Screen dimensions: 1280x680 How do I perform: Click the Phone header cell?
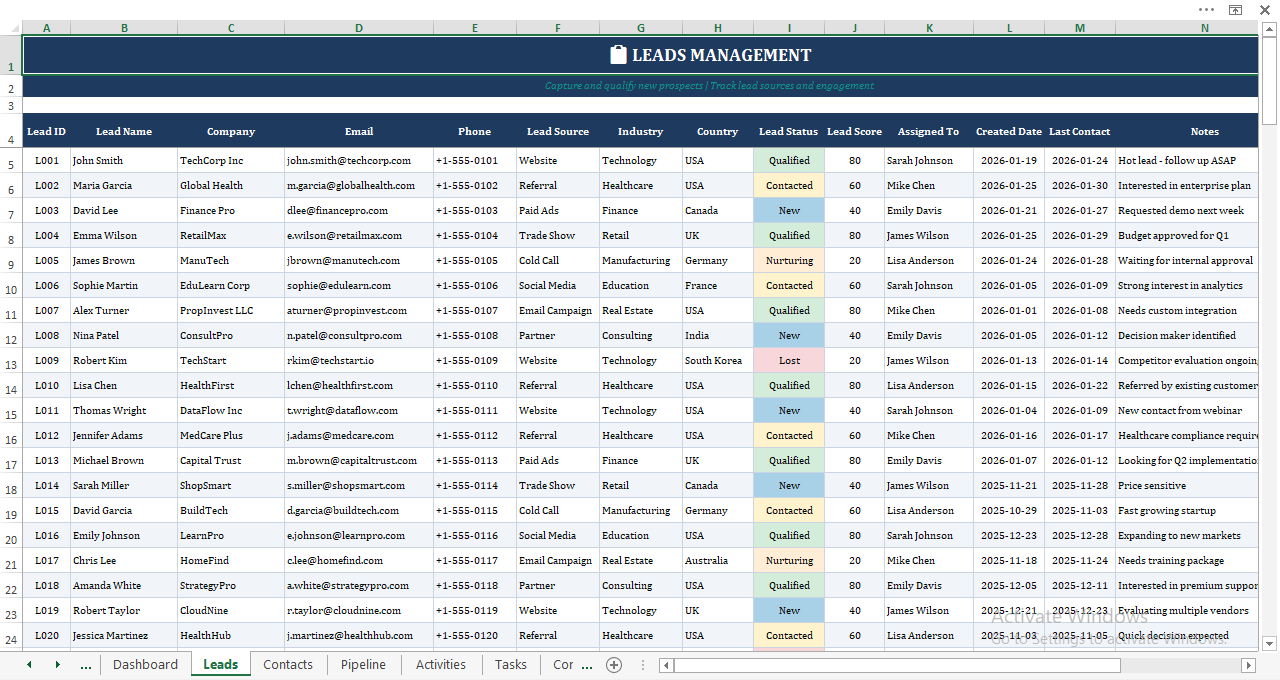pyautogui.click(x=474, y=131)
